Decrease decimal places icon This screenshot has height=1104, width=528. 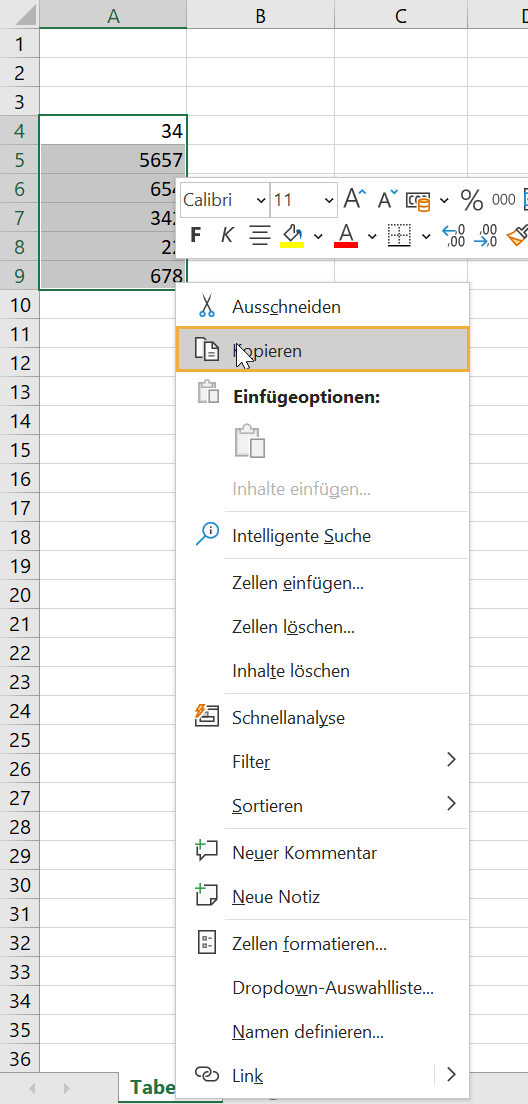[x=486, y=235]
